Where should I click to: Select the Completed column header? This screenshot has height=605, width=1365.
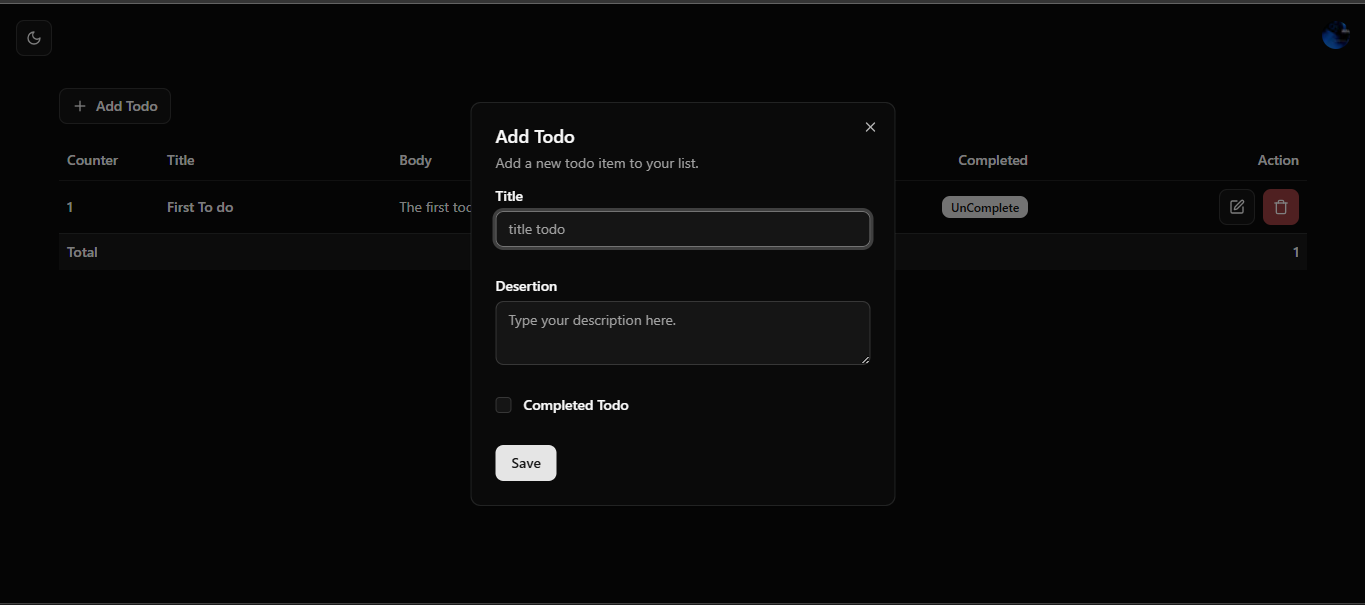(992, 160)
